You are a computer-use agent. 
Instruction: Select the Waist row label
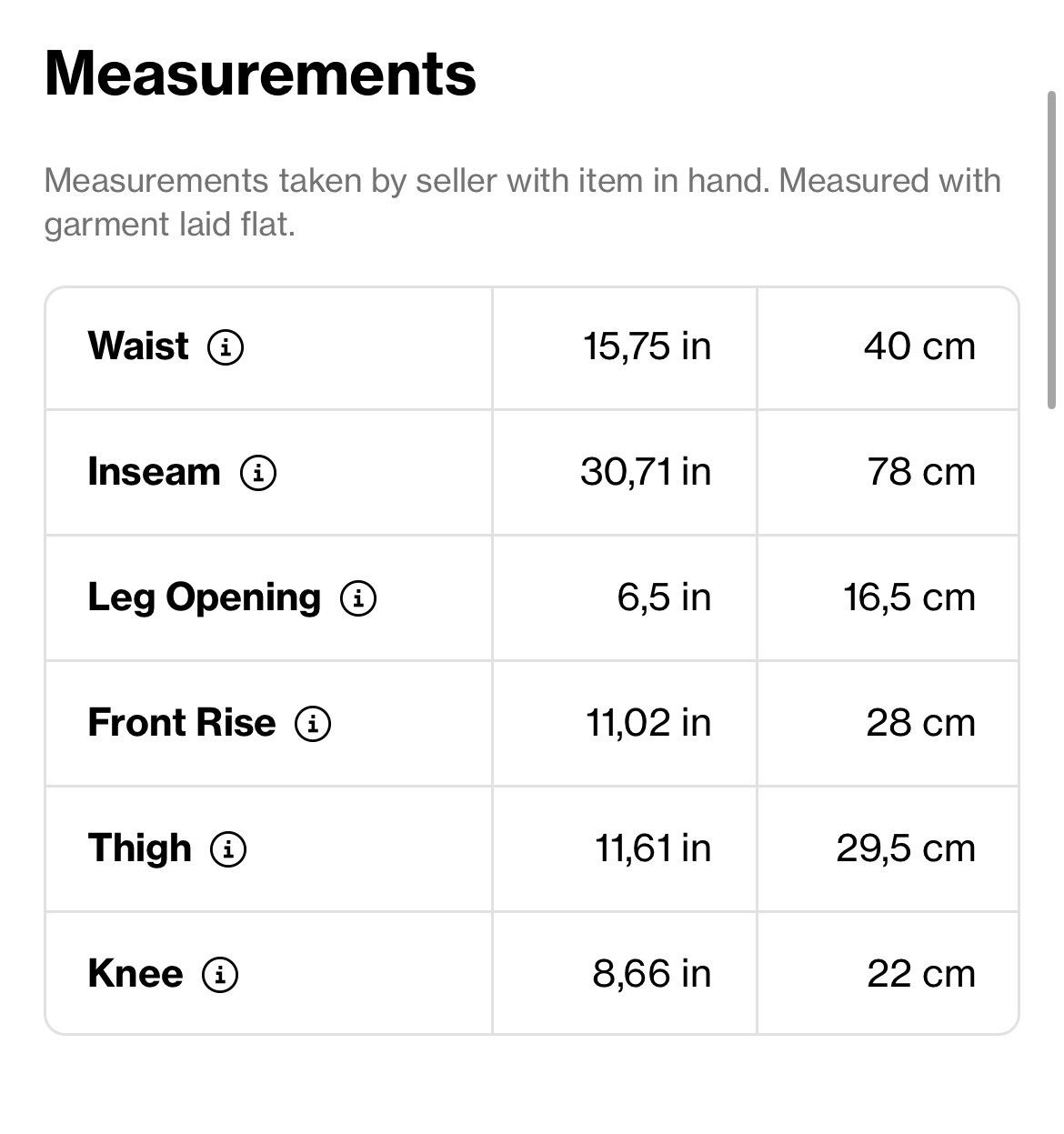tap(138, 346)
